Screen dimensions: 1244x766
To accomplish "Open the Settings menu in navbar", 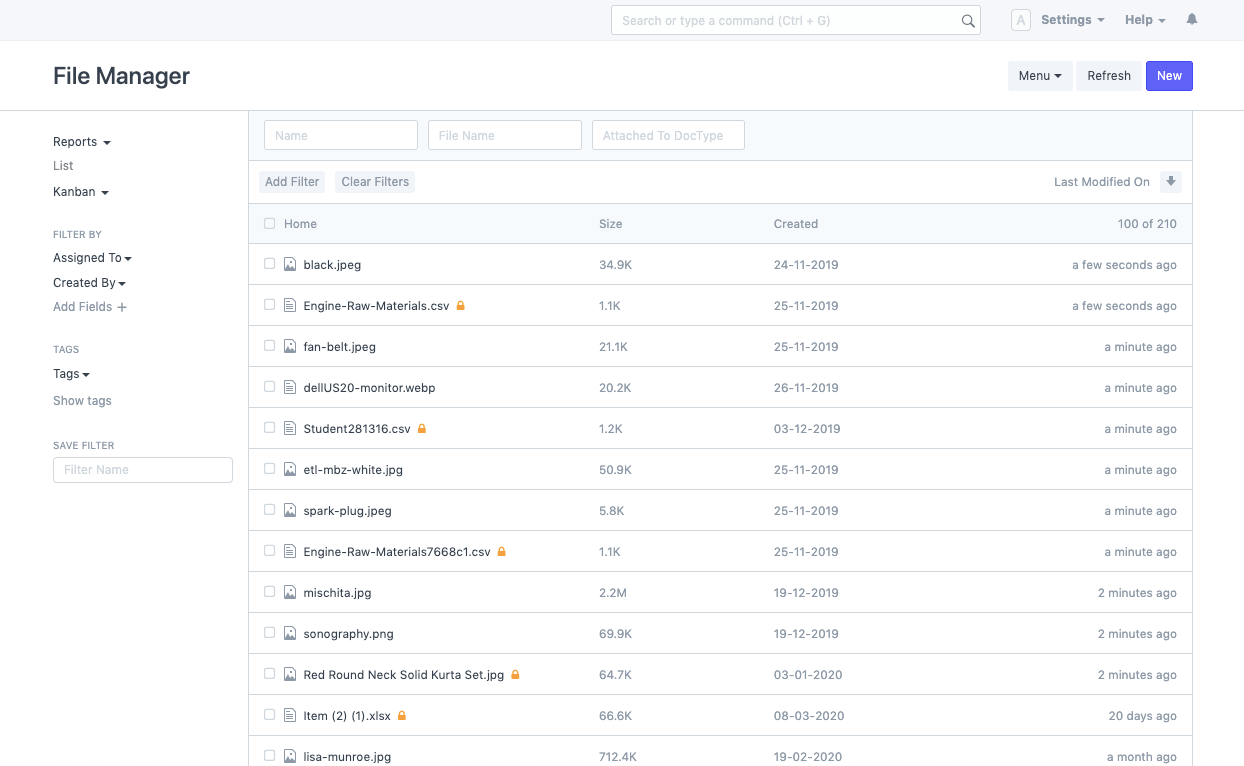I will [x=1072, y=20].
